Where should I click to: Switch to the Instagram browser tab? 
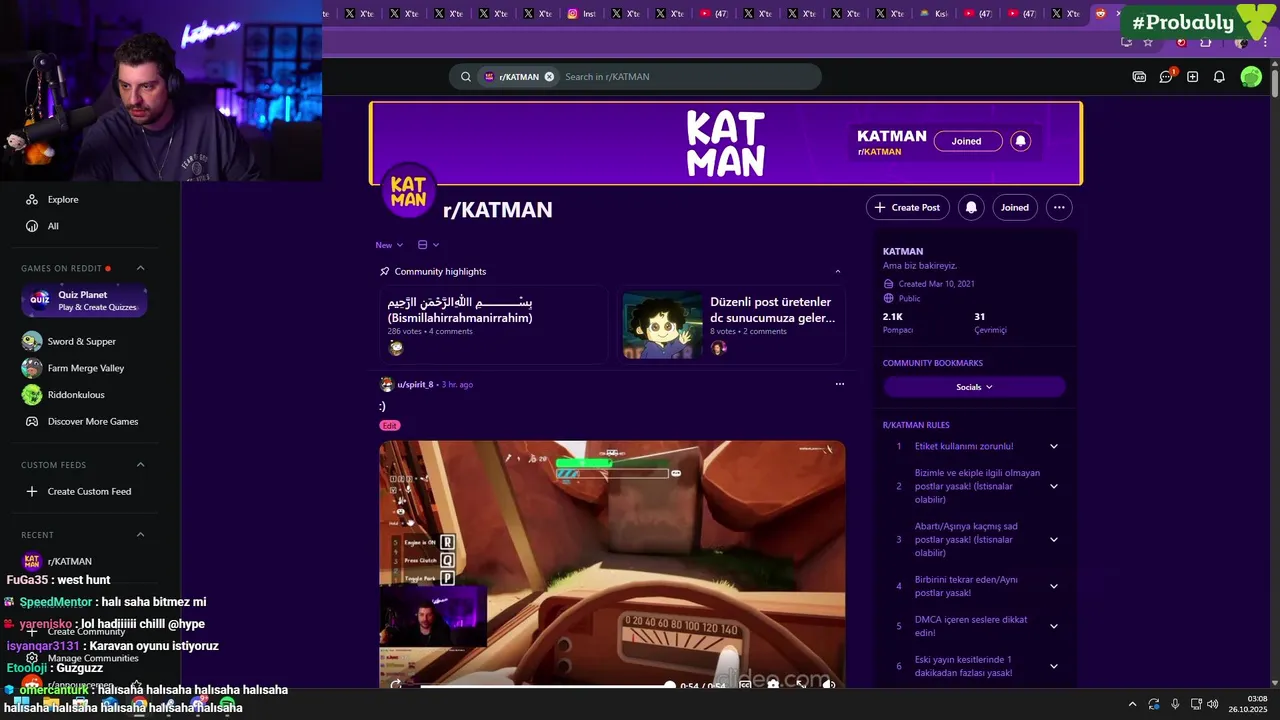[582, 14]
